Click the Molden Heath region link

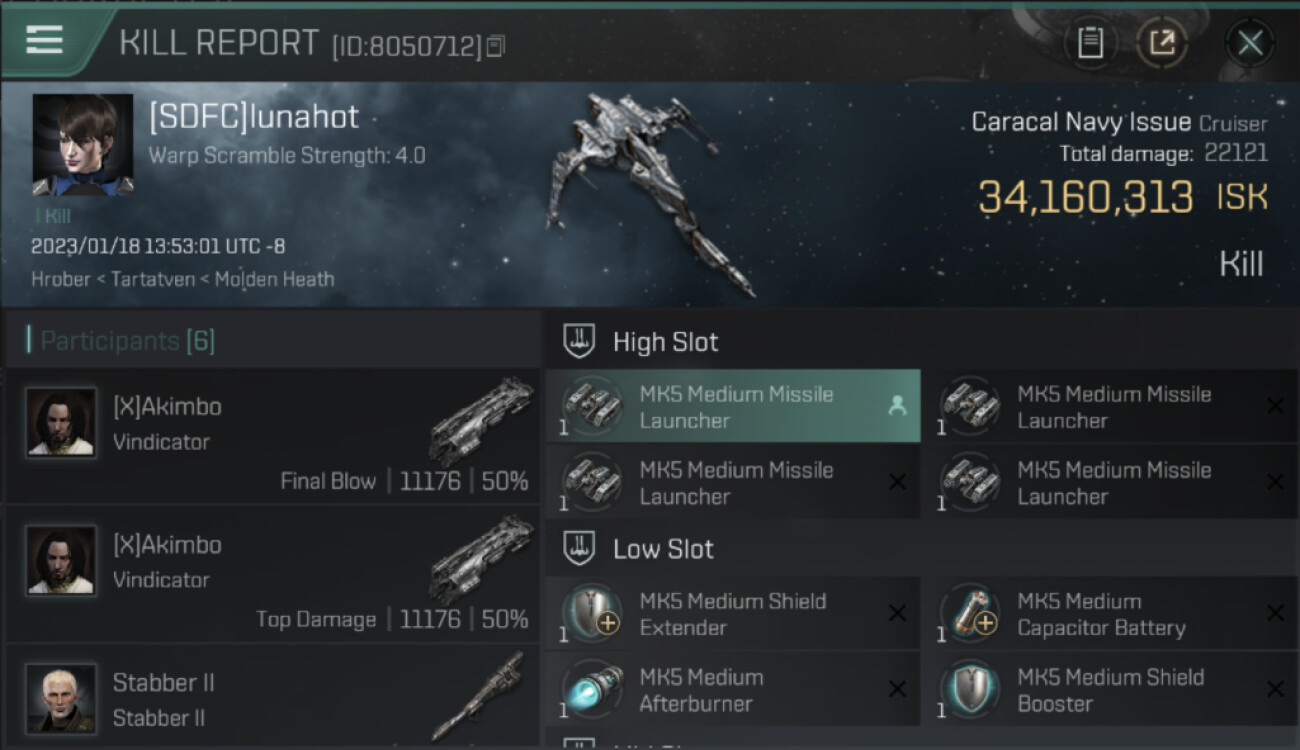click(274, 279)
